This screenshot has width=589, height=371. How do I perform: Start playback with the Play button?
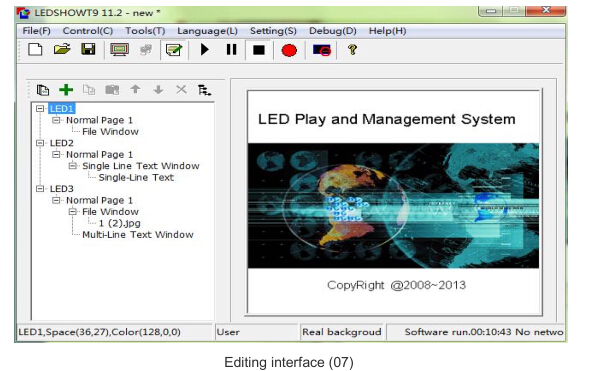[205, 50]
